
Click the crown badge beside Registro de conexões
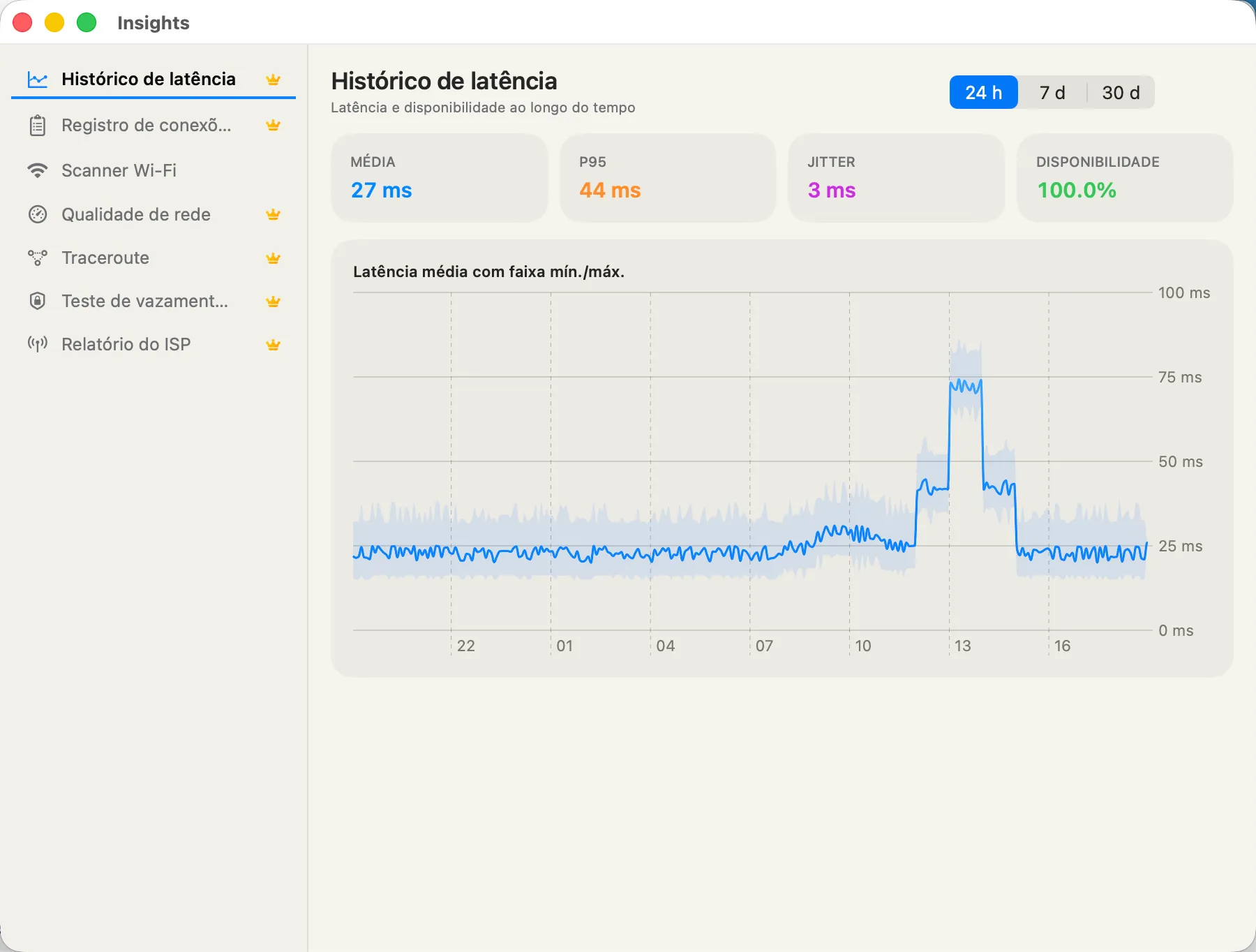(274, 126)
